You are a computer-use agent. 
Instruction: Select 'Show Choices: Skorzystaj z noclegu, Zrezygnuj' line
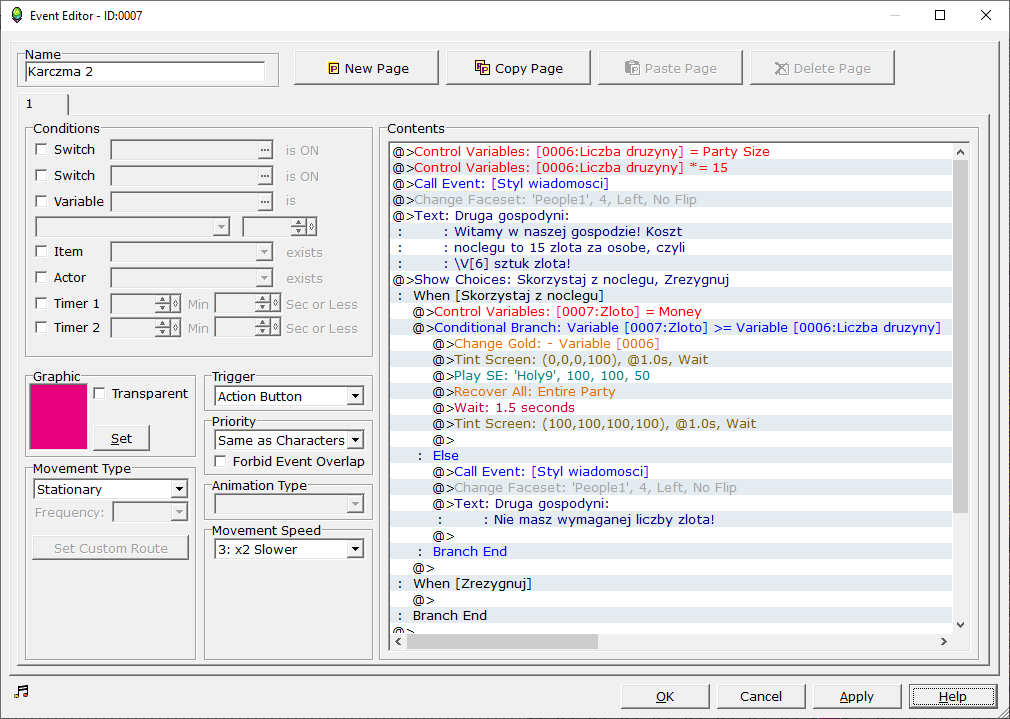tap(671, 280)
